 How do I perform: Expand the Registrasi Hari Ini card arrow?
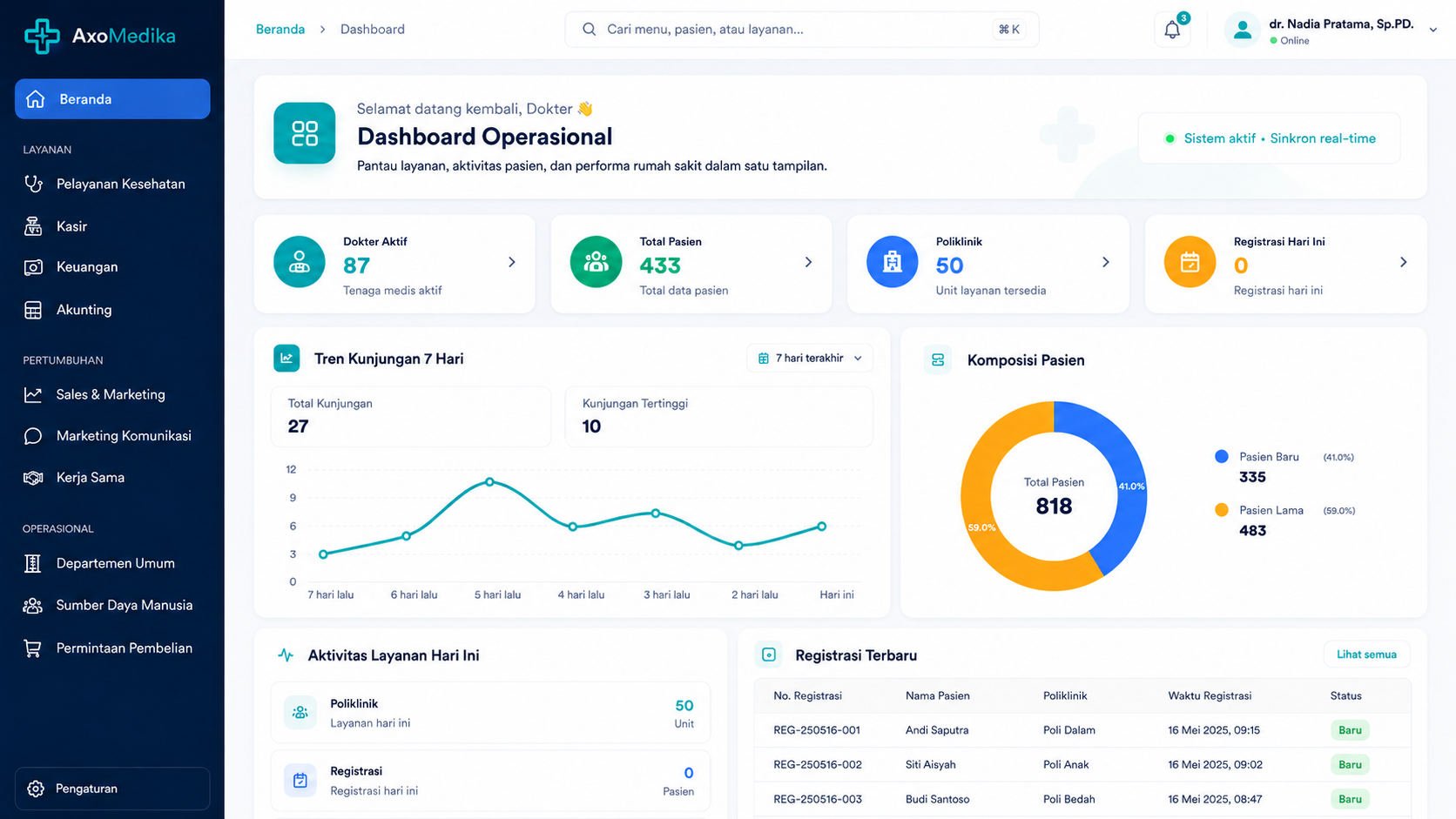click(x=1403, y=262)
